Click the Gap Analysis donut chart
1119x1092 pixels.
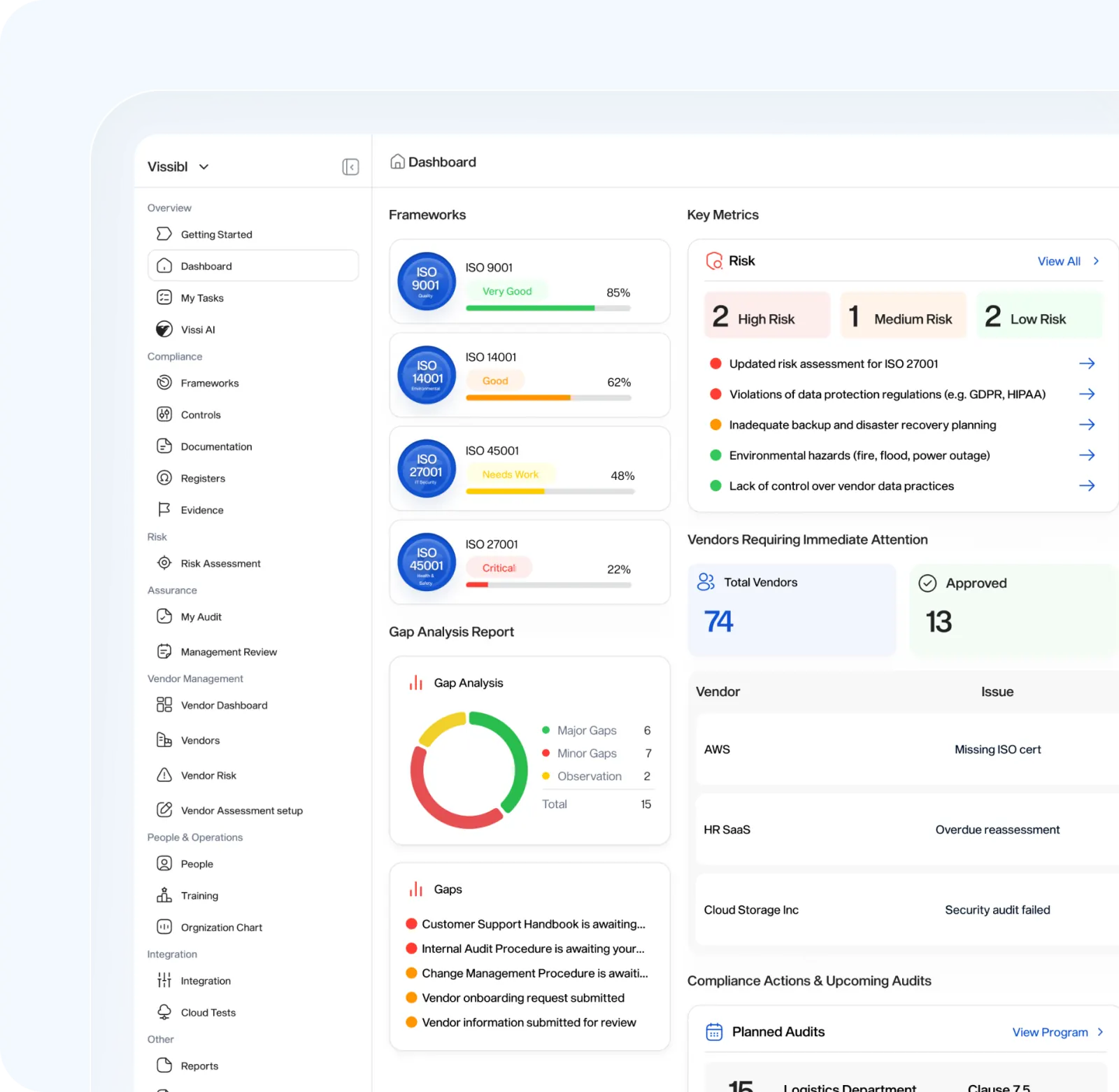469,770
